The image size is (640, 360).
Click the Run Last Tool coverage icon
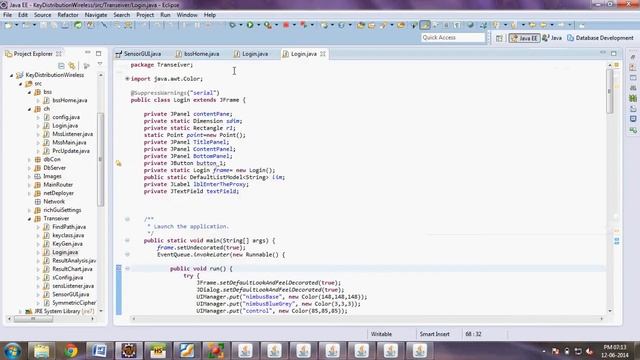tap(268, 25)
